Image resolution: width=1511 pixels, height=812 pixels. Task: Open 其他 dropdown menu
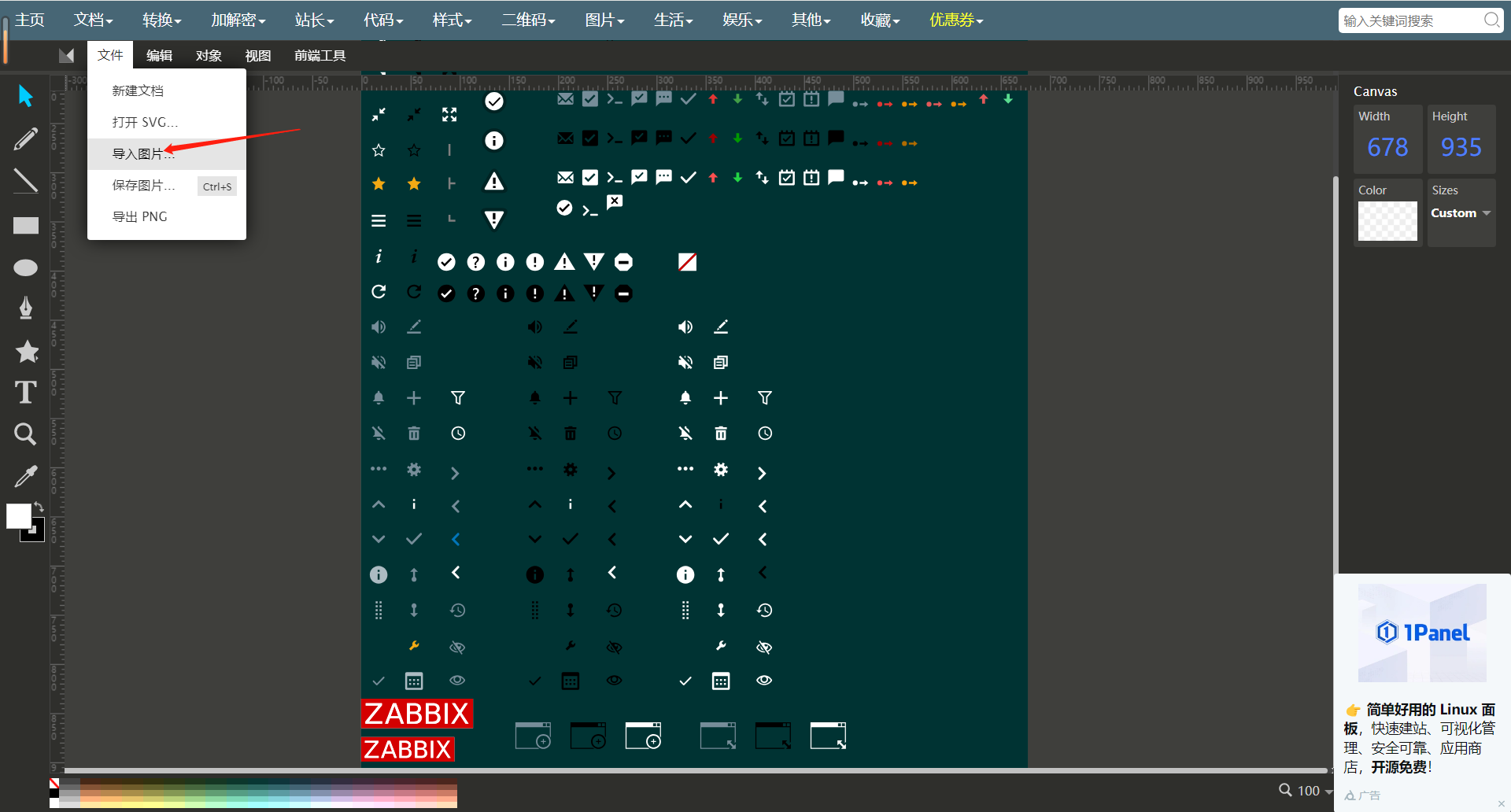tap(811, 20)
